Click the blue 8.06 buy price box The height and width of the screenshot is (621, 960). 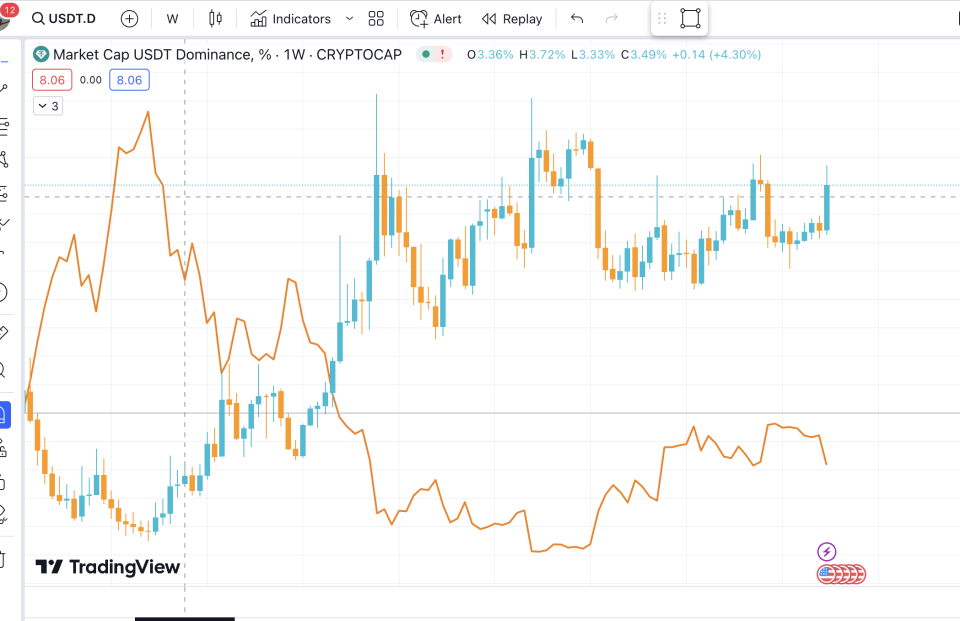129,80
